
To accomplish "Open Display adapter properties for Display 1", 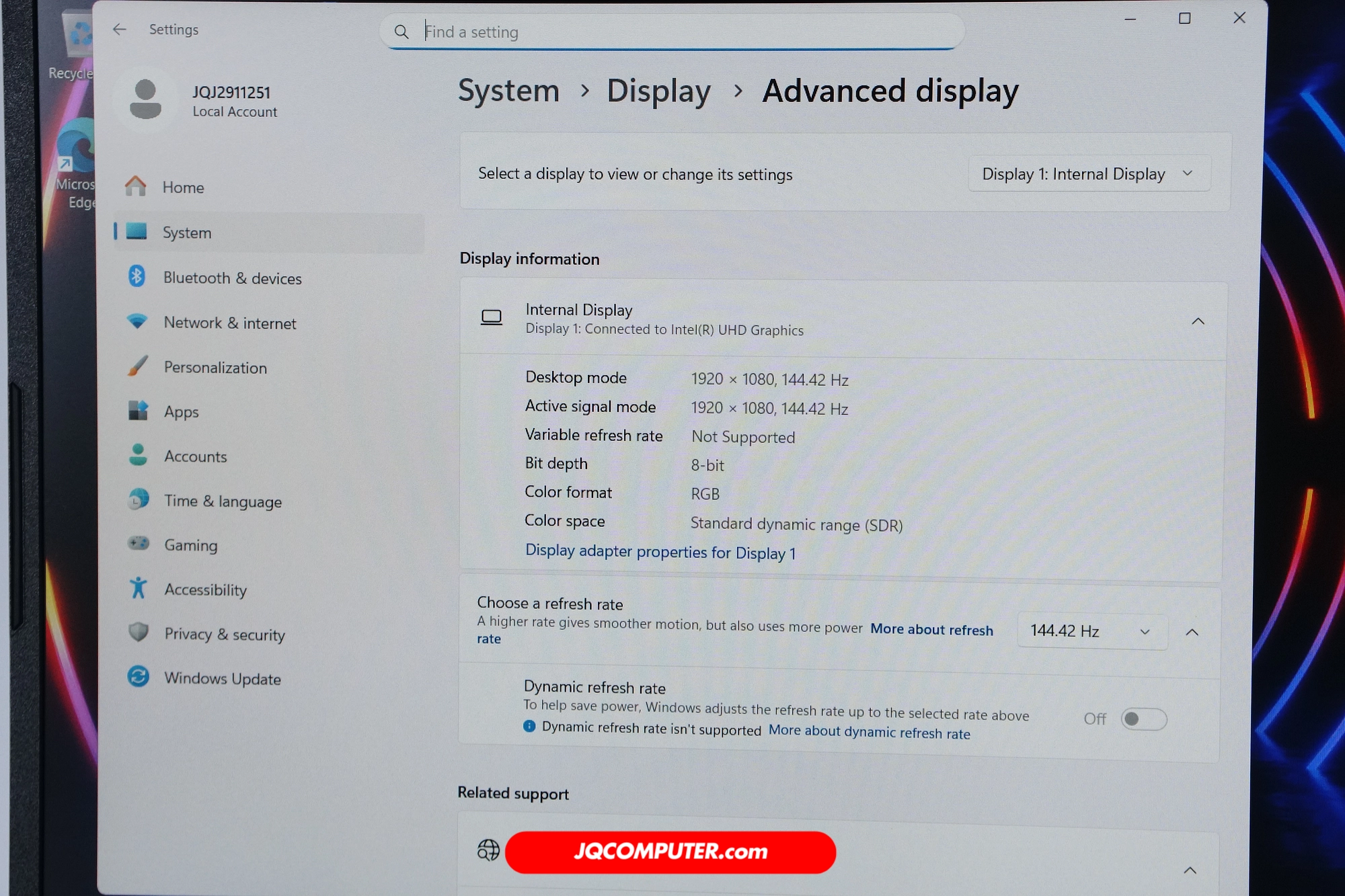I will (x=660, y=552).
